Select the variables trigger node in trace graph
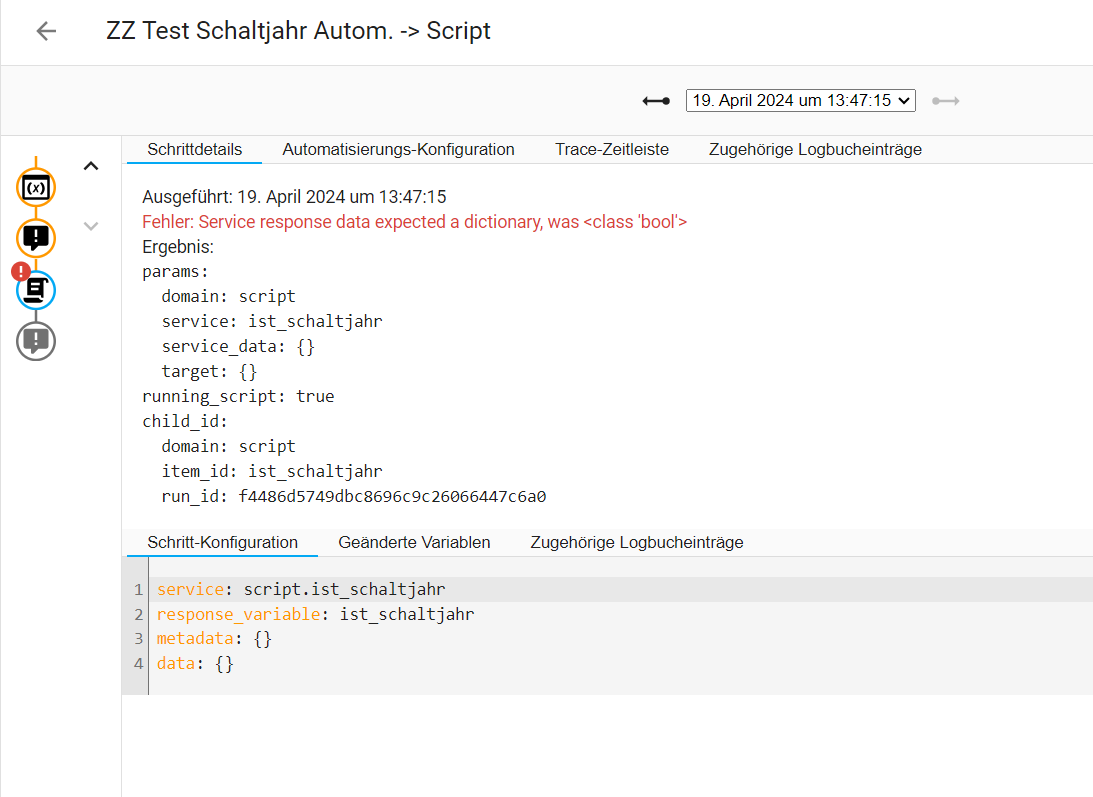 [36, 188]
